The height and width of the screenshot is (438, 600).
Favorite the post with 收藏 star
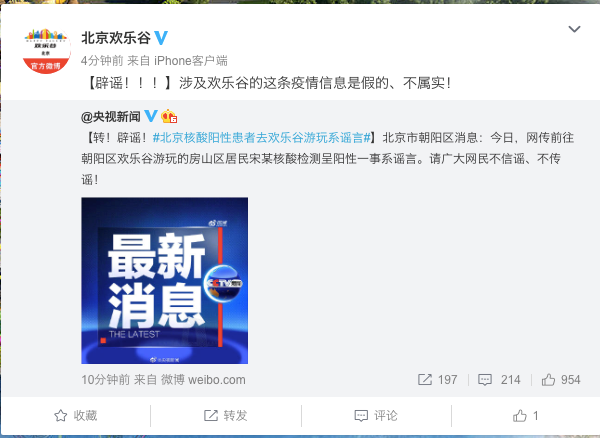pos(76,415)
